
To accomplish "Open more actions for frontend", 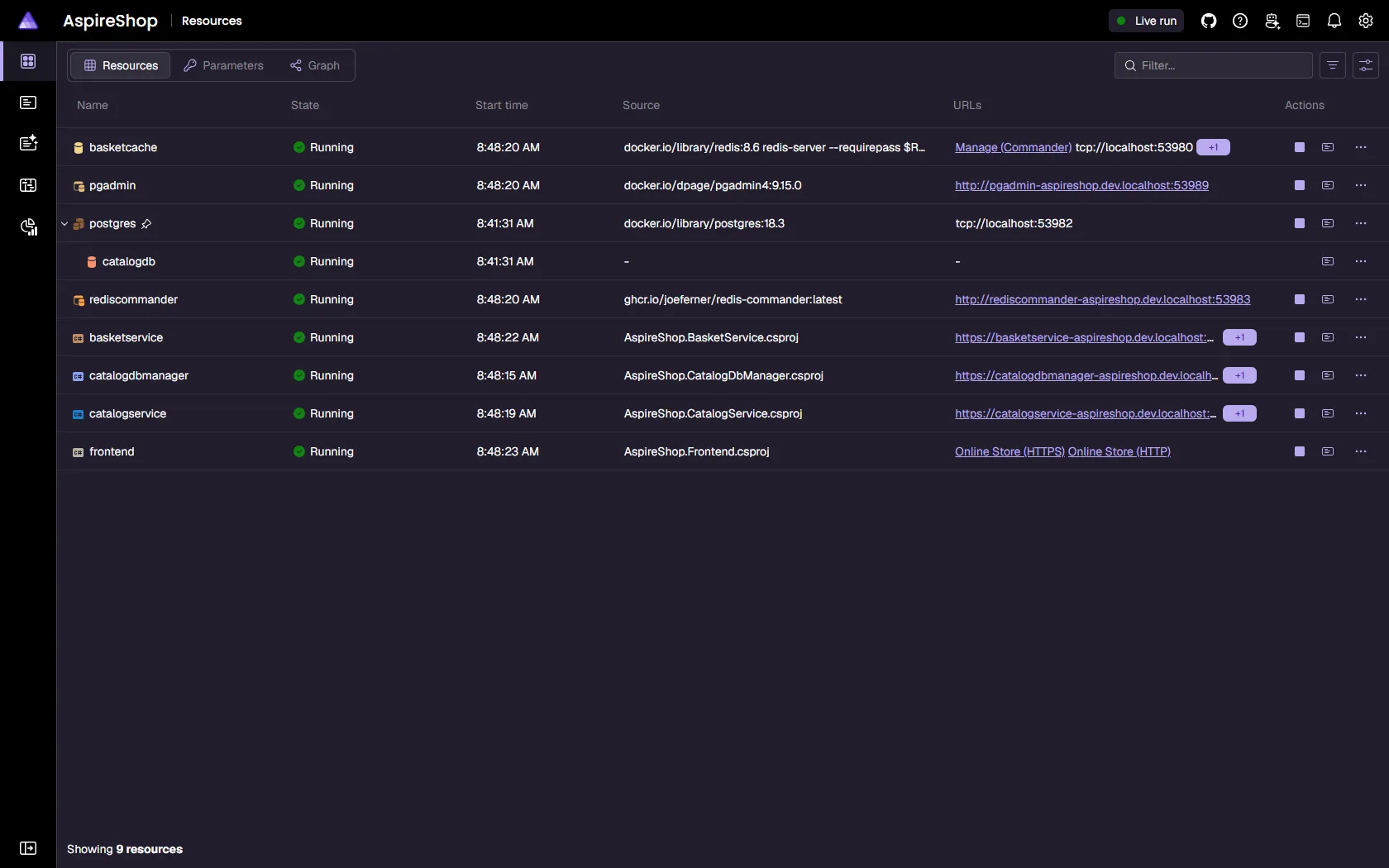I will click(1361, 451).
